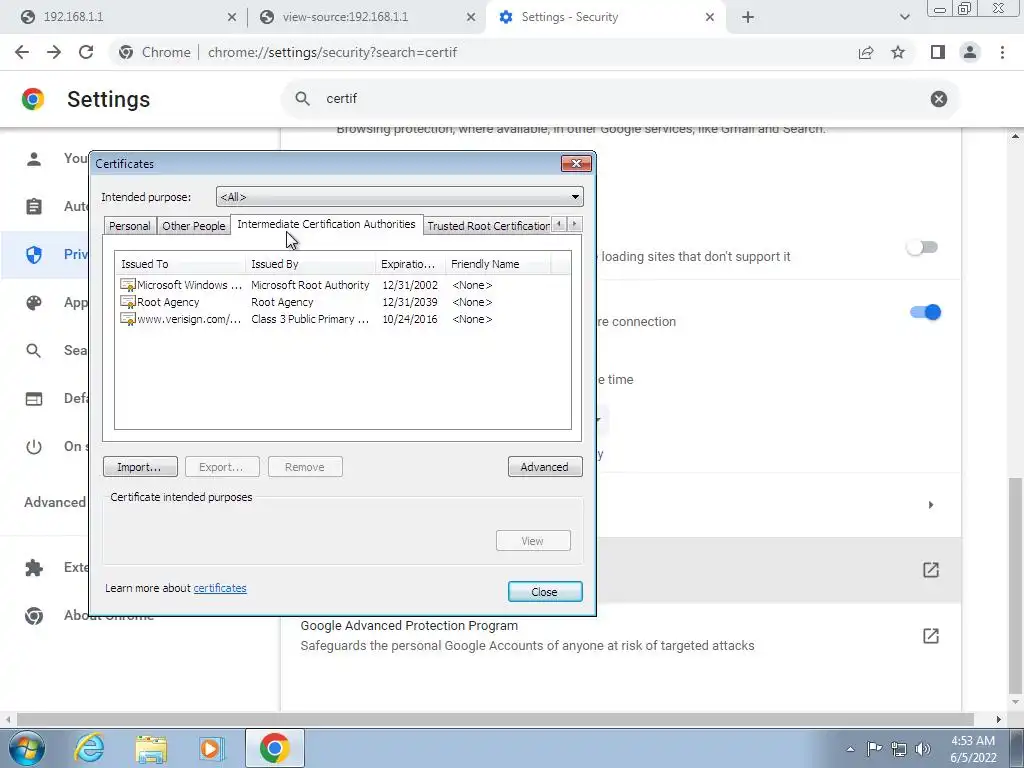The width and height of the screenshot is (1024, 768).
Task: Clear the settings search with X icon
Action: coord(938,99)
